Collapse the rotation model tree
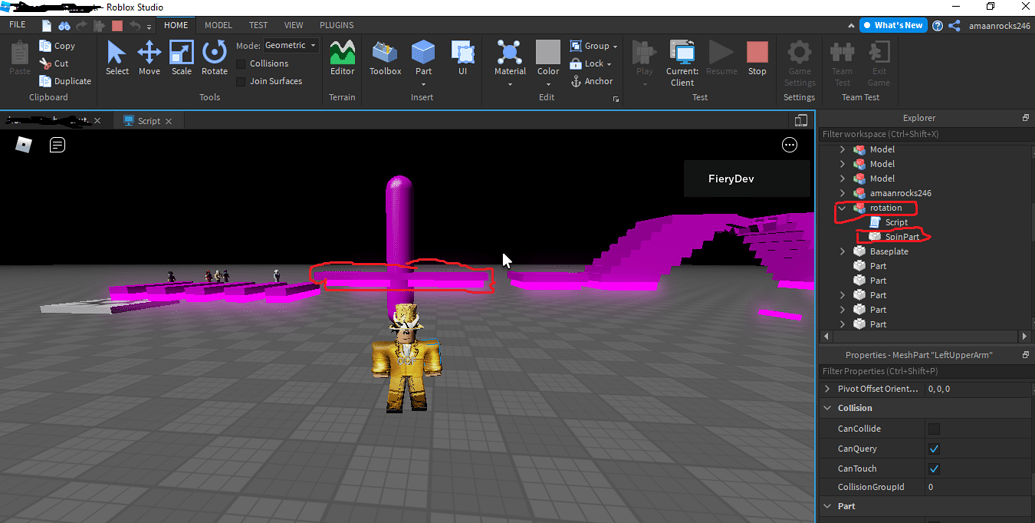 click(x=842, y=208)
